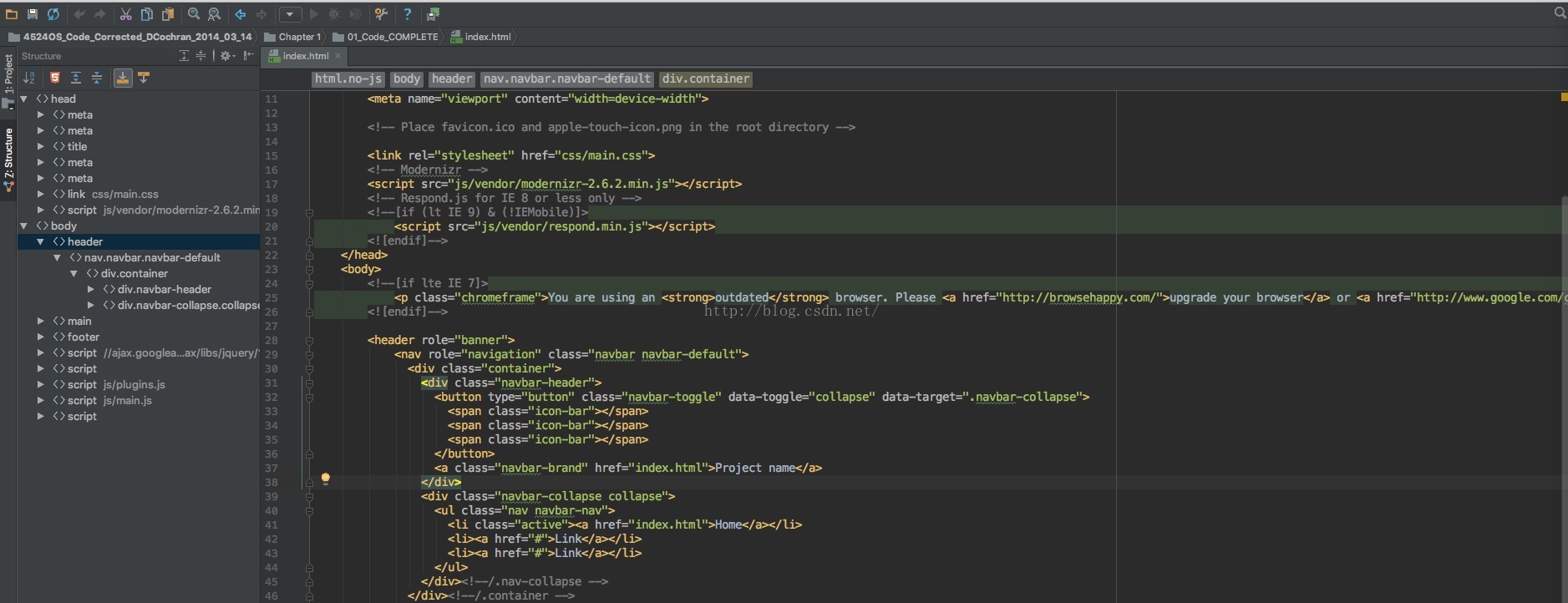Open Search Everywhere magnifier at top right
This screenshot has height=603, width=1568.
1560,13
